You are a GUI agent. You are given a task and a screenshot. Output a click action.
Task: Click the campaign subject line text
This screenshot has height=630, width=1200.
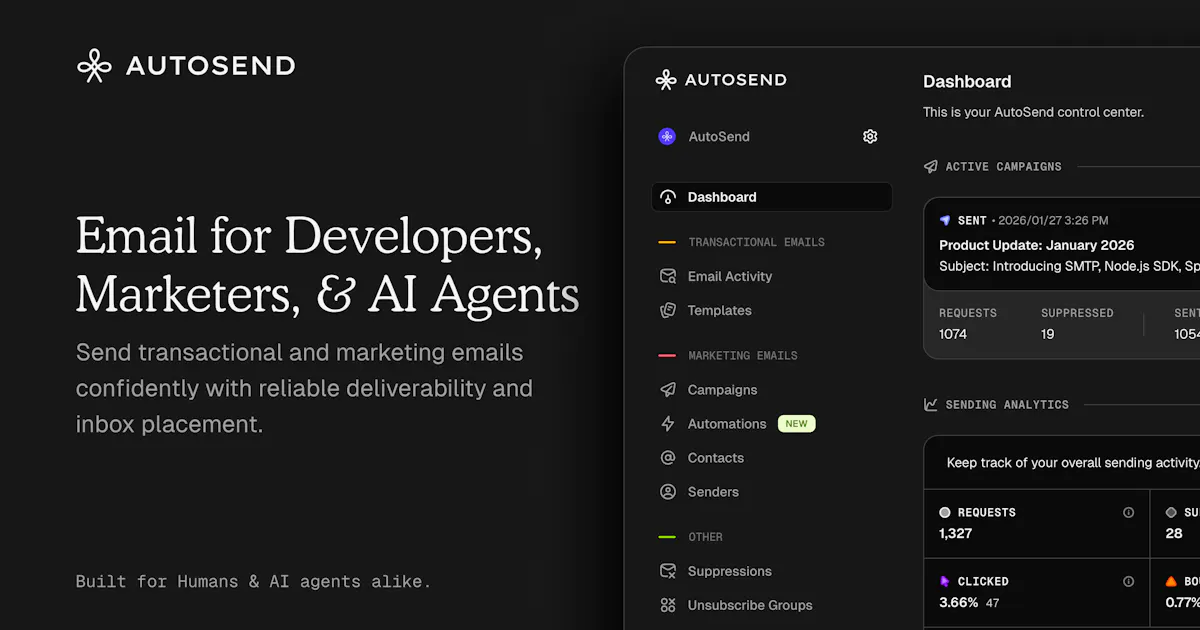point(1069,267)
